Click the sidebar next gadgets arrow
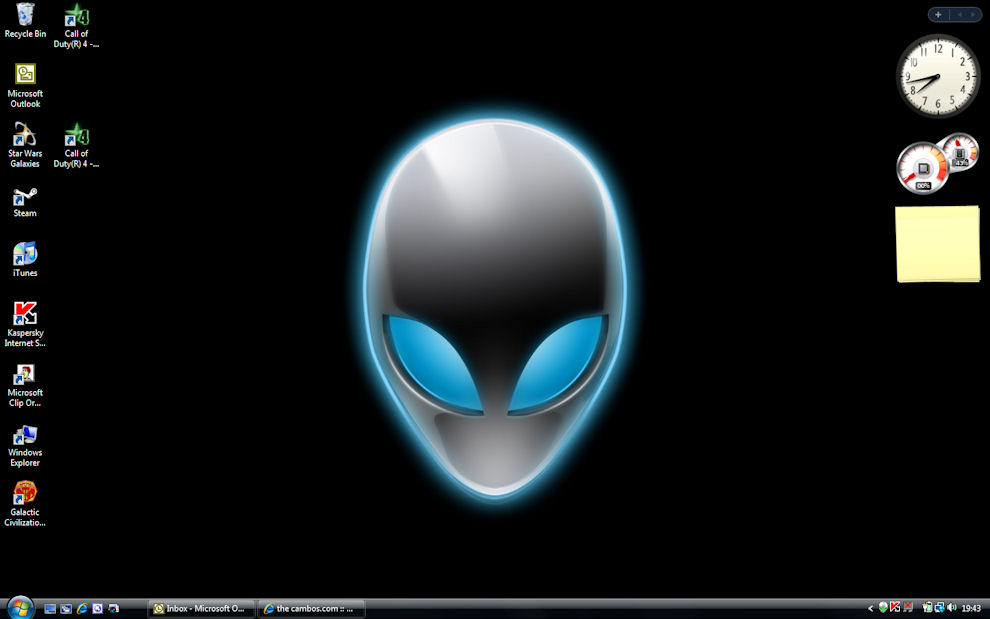Image resolution: width=990 pixels, height=619 pixels. click(973, 15)
